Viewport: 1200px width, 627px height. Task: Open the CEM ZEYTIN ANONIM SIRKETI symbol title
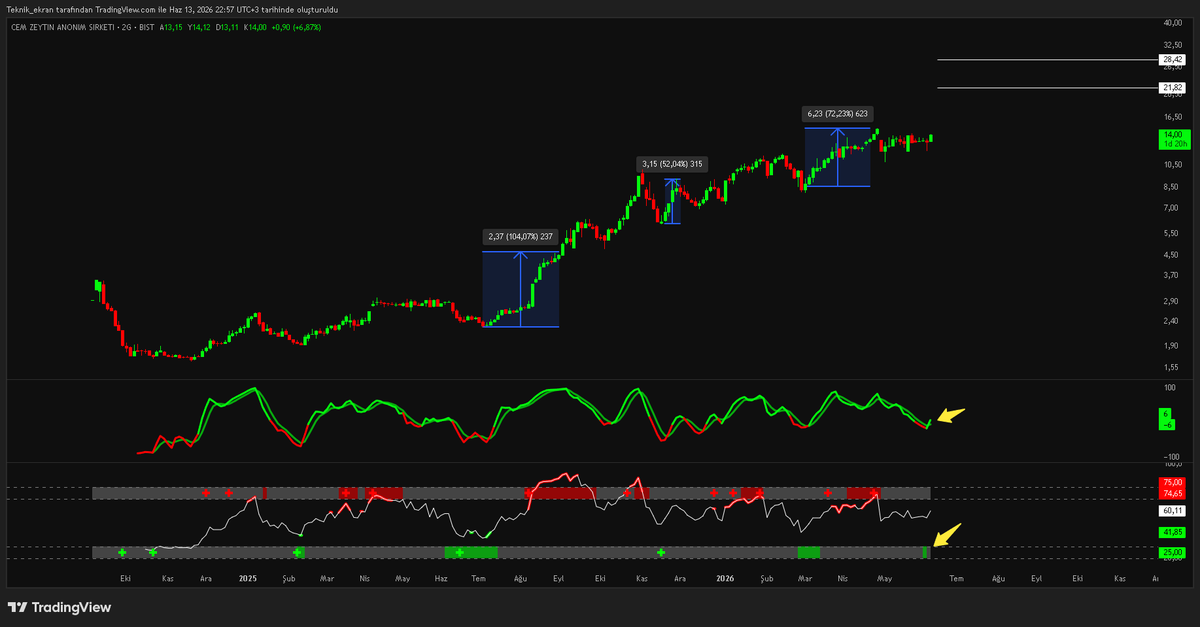click(x=61, y=27)
